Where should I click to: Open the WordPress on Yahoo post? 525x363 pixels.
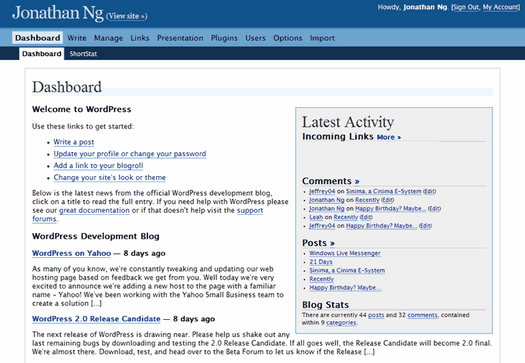[x=71, y=253]
